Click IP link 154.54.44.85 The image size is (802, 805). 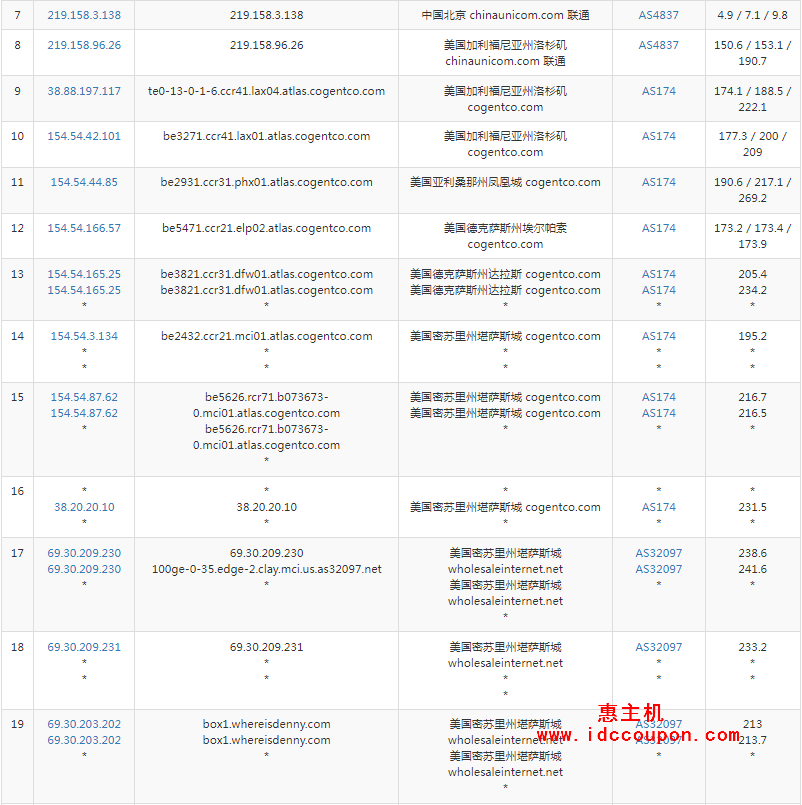84,183
